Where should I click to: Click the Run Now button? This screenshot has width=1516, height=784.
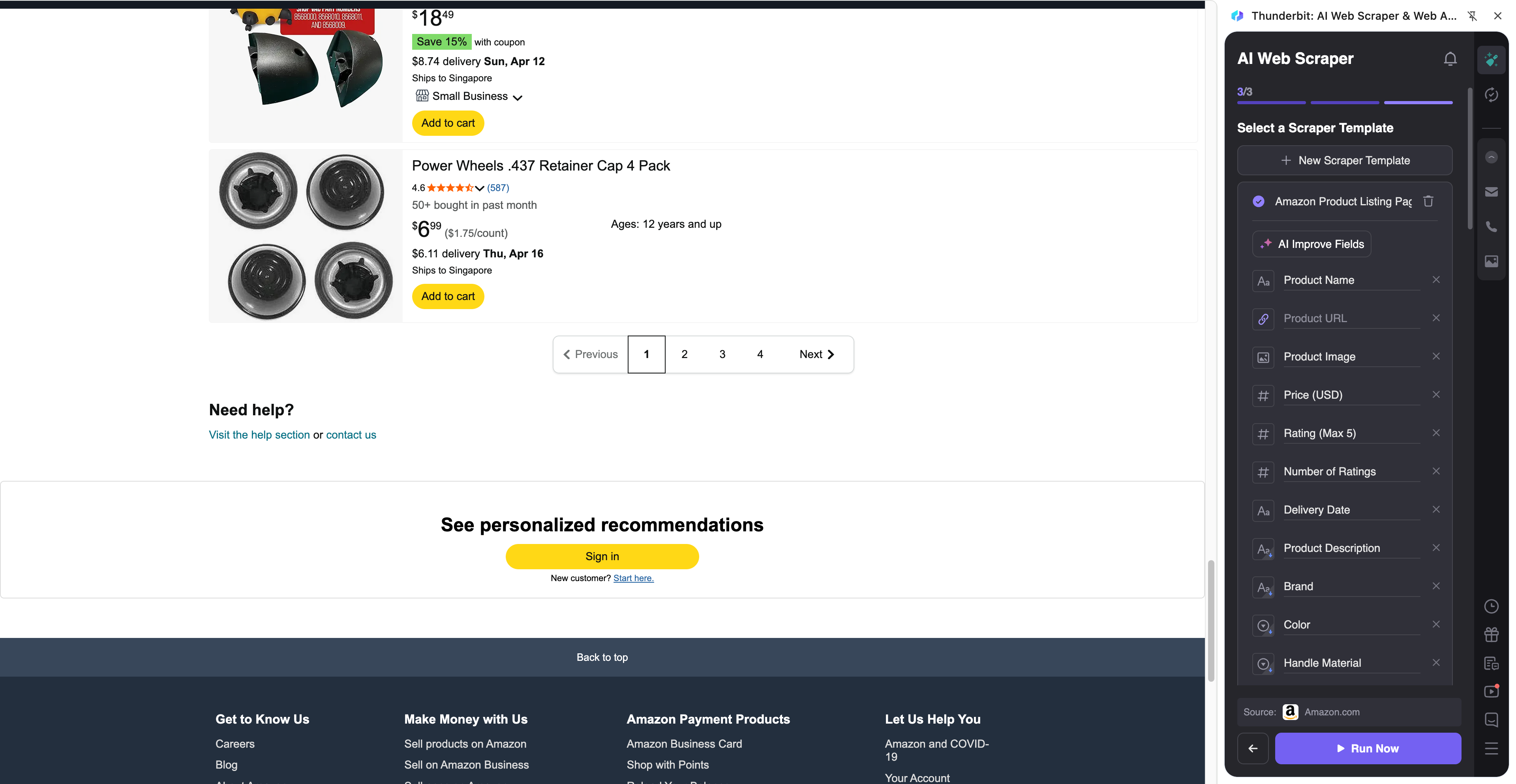coord(1368,748)
